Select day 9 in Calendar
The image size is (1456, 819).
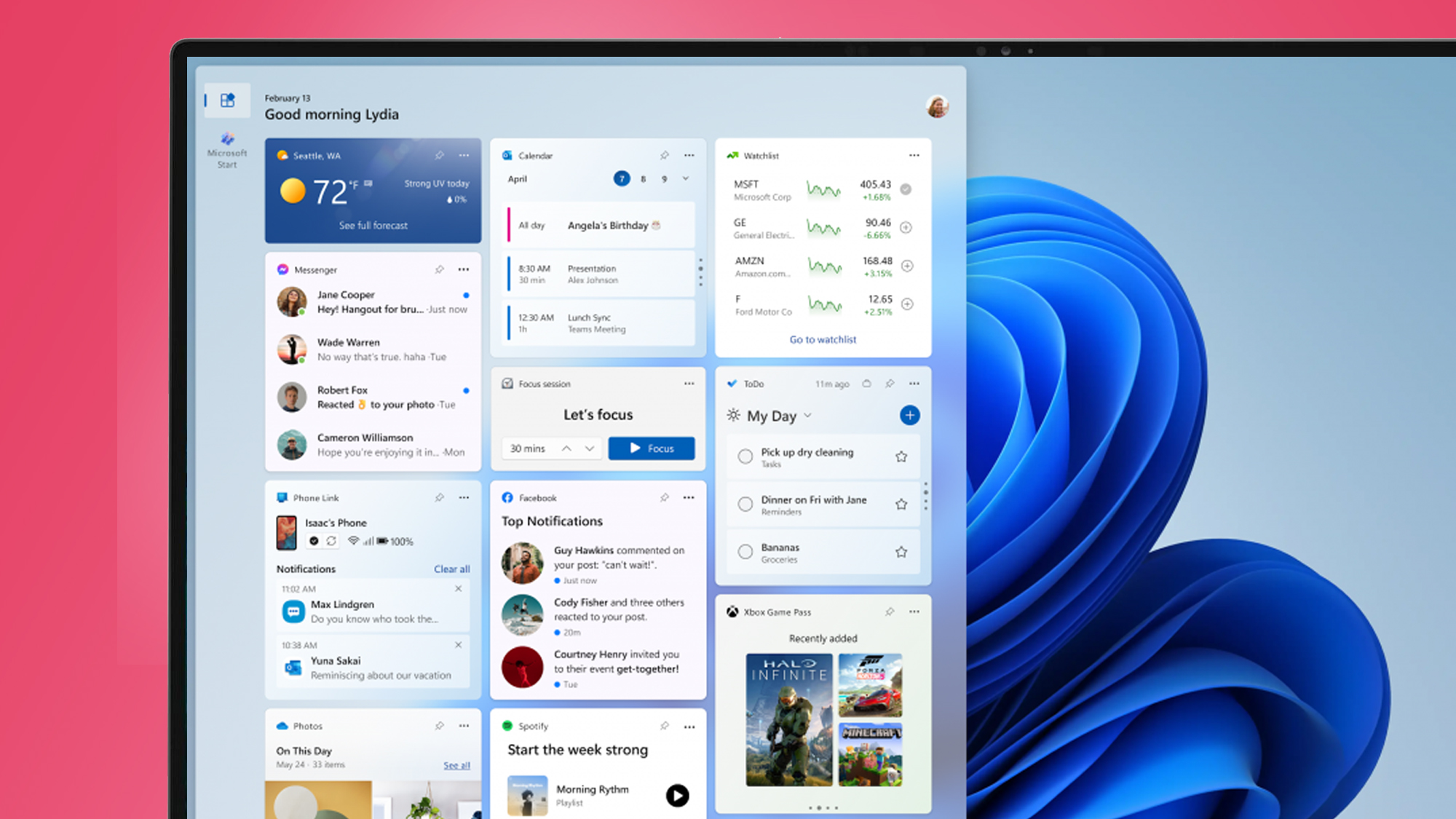pyautogui.click(x=665, y=178)
